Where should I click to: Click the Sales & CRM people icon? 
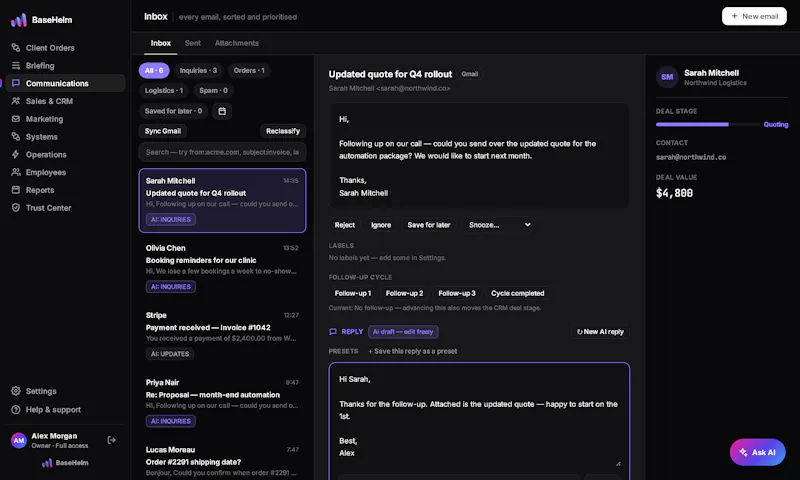(16, 101)
